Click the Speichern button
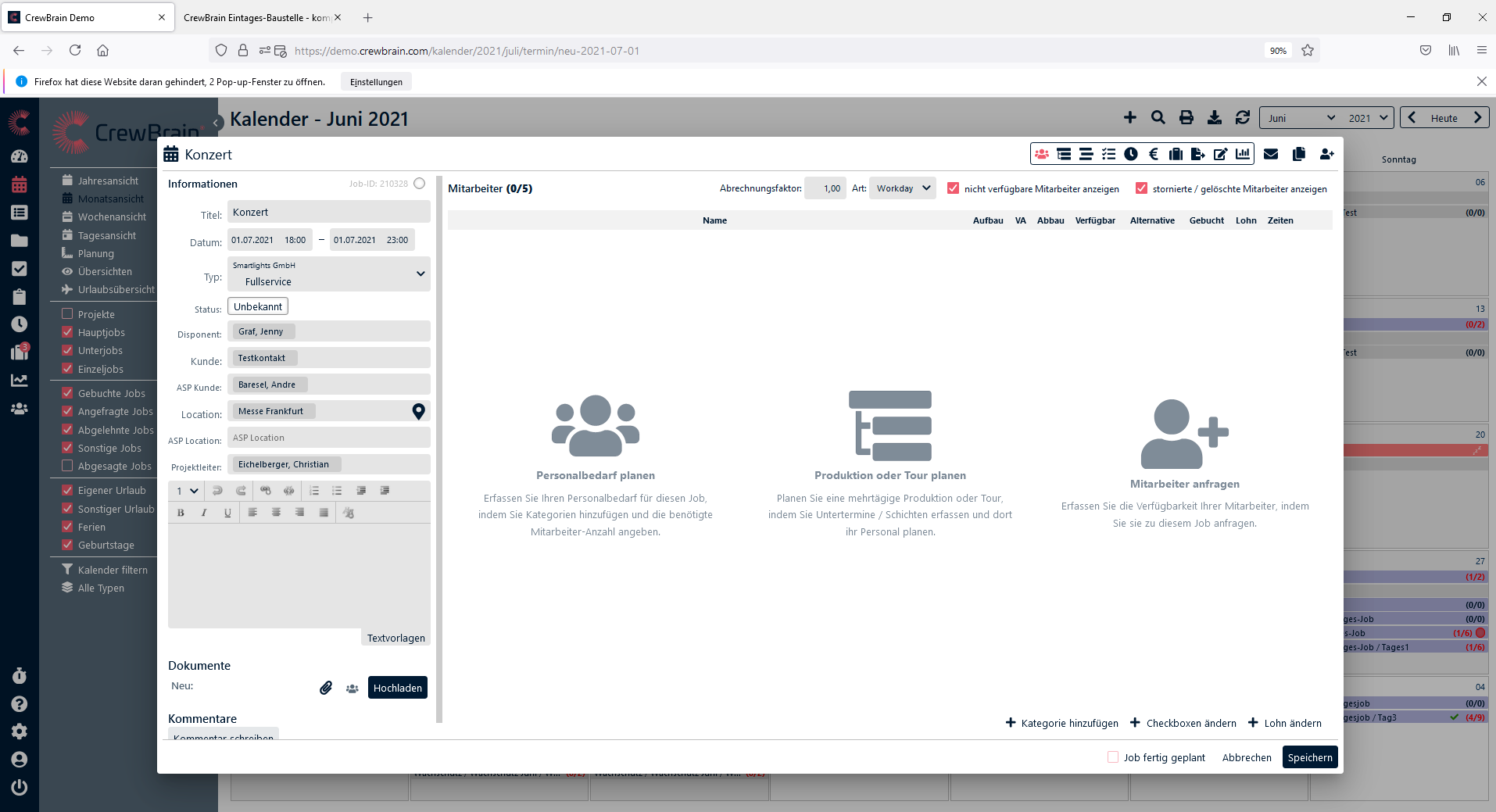 coord(1309,757)
